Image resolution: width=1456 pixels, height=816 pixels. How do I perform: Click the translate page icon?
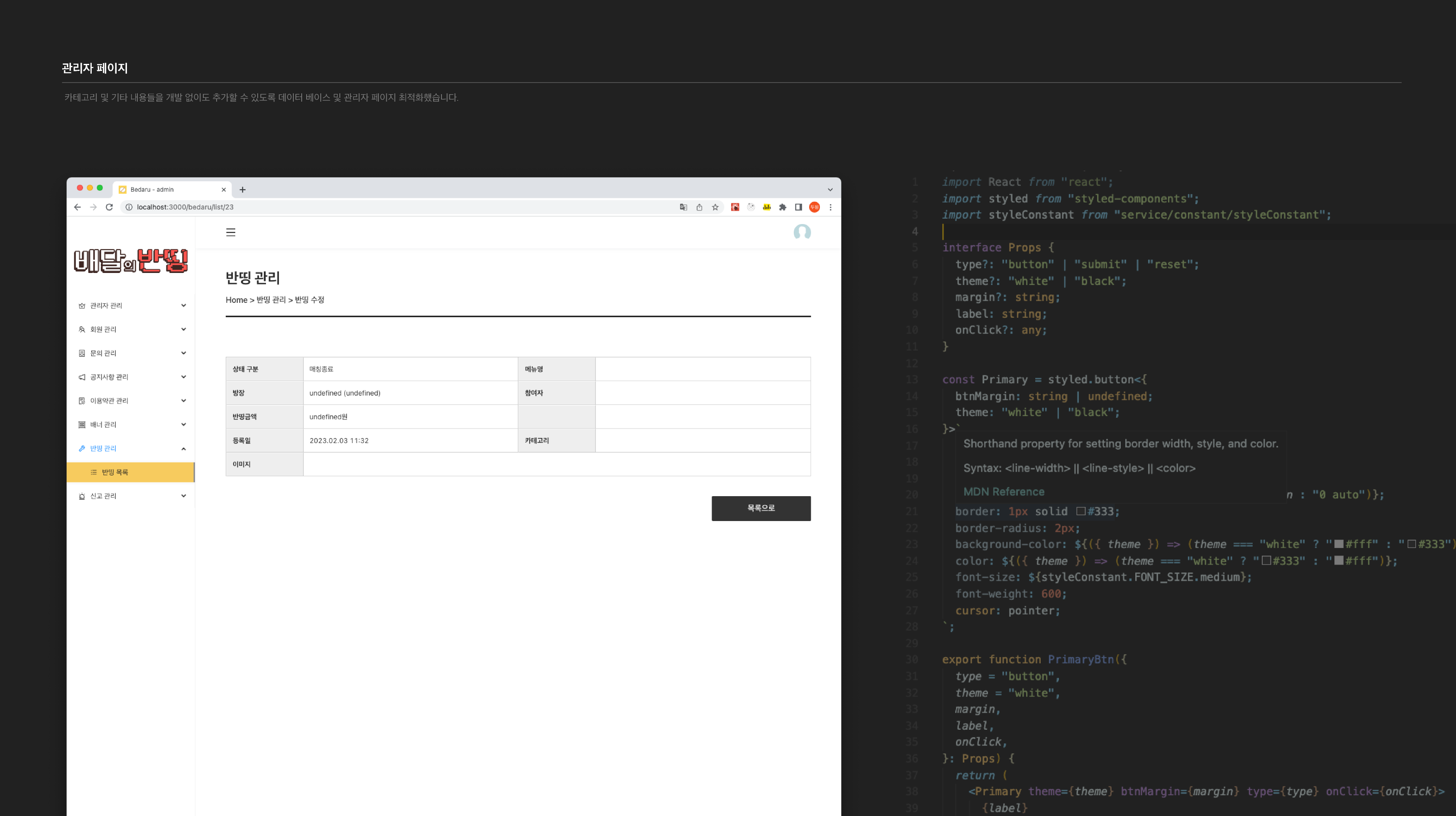[683, 207]
